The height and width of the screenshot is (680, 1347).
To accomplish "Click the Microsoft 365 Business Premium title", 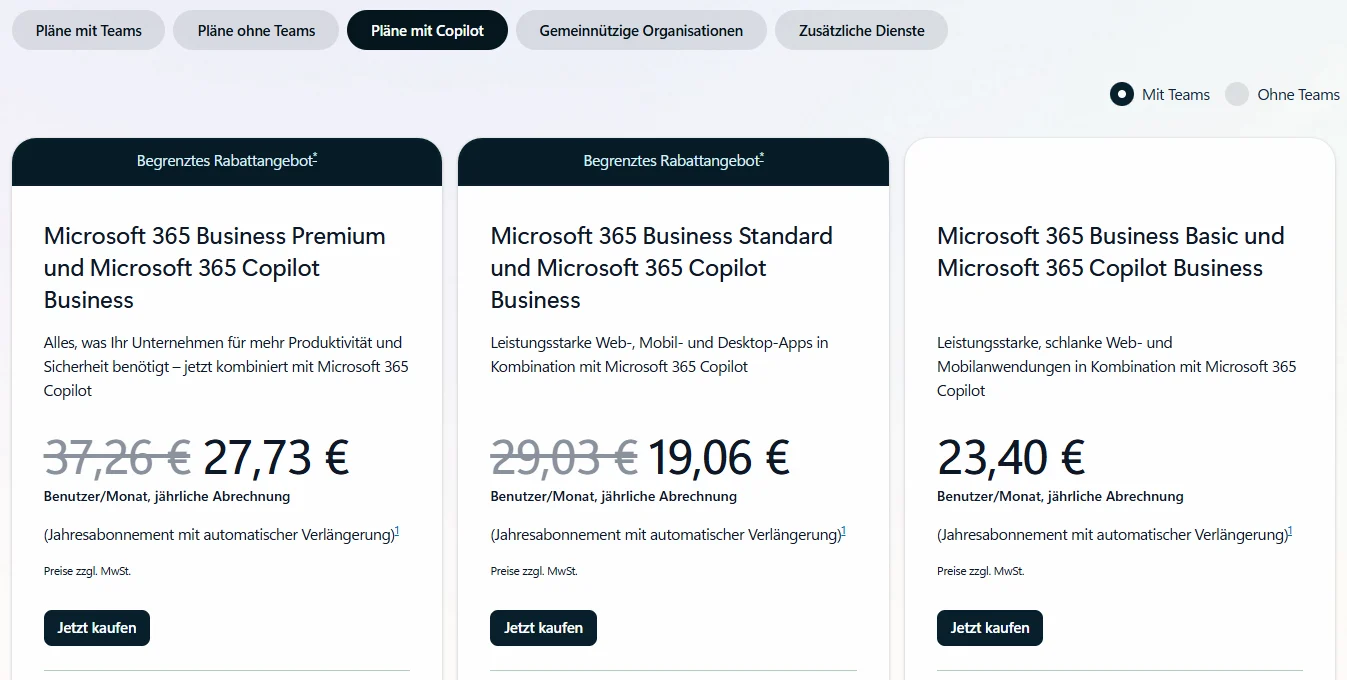I will pos(215,268).
